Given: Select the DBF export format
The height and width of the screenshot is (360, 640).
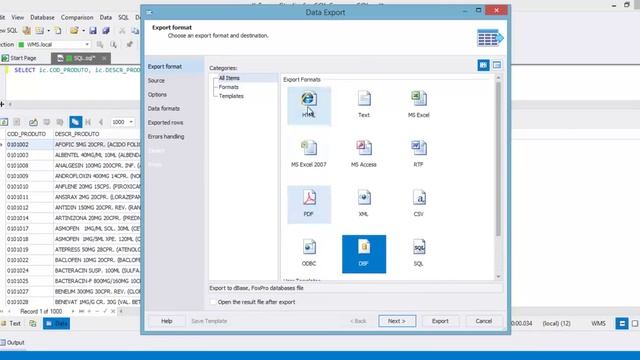Looking at the screenshot, I should (x=364, y=254).
